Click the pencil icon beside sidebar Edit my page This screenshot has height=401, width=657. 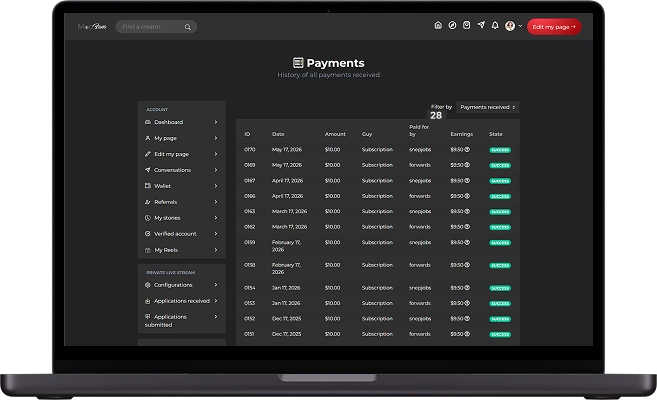147,154
